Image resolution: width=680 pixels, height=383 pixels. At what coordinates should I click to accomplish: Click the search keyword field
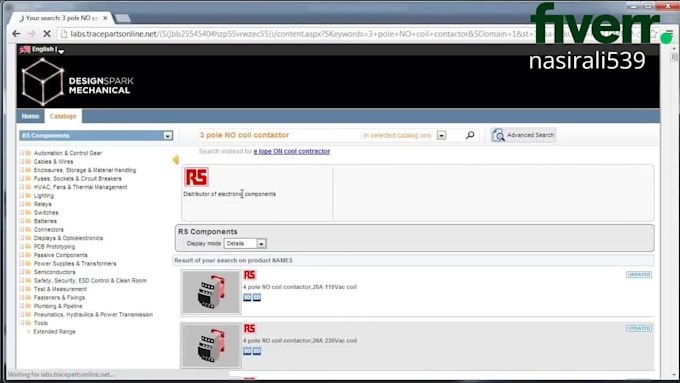(279, 135)
